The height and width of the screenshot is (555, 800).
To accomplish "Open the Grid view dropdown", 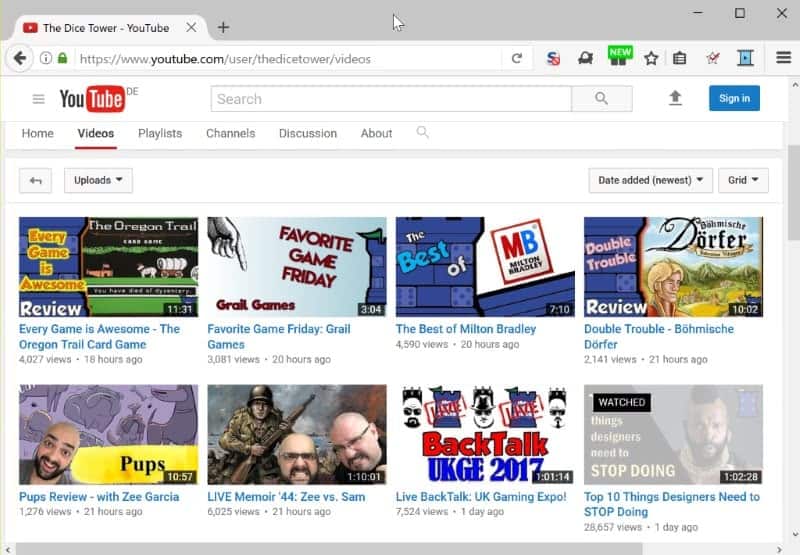I will click(743, 181).
